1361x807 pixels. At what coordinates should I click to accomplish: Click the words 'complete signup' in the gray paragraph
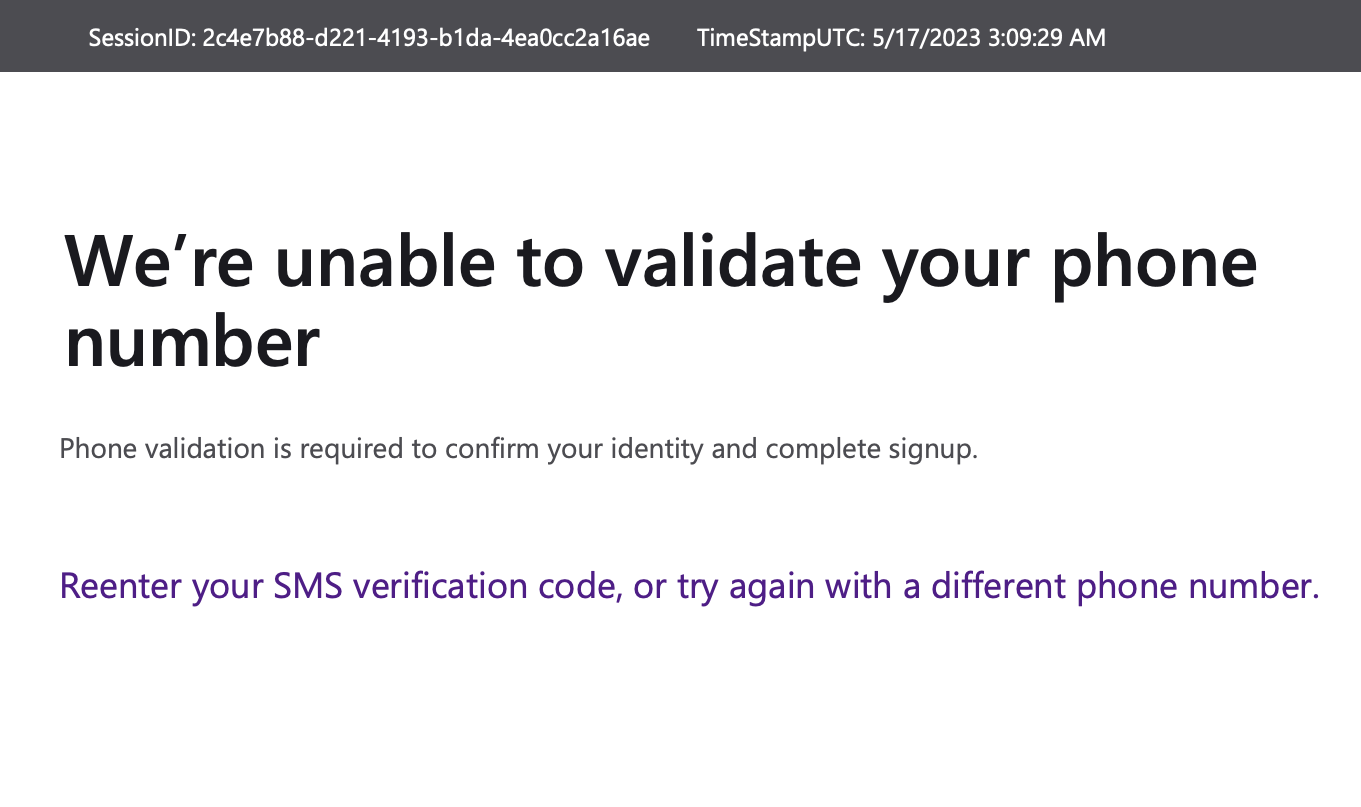point(871,448)
